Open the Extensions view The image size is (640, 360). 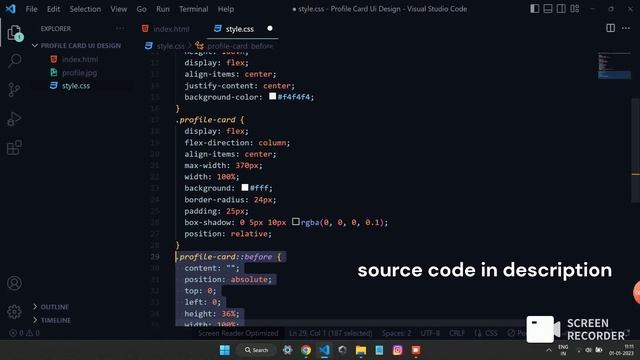click(14, 148)
